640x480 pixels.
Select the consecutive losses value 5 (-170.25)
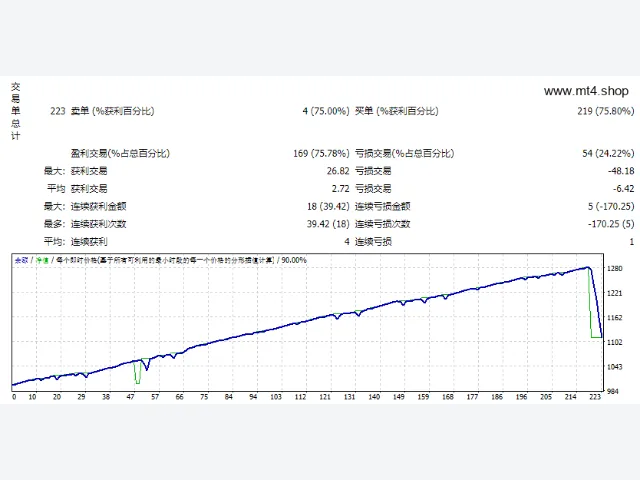pyautogui.click(x=611, y=207)
